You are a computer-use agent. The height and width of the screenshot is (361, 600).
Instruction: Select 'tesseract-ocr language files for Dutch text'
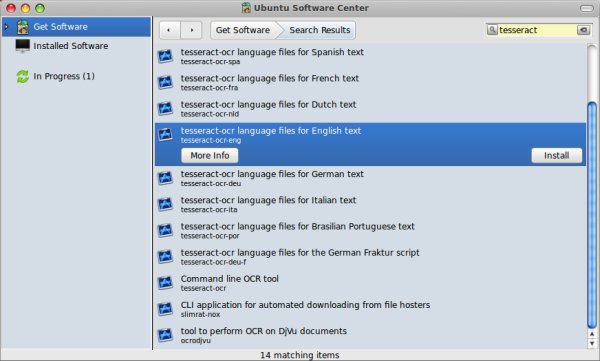coord(268,105)
